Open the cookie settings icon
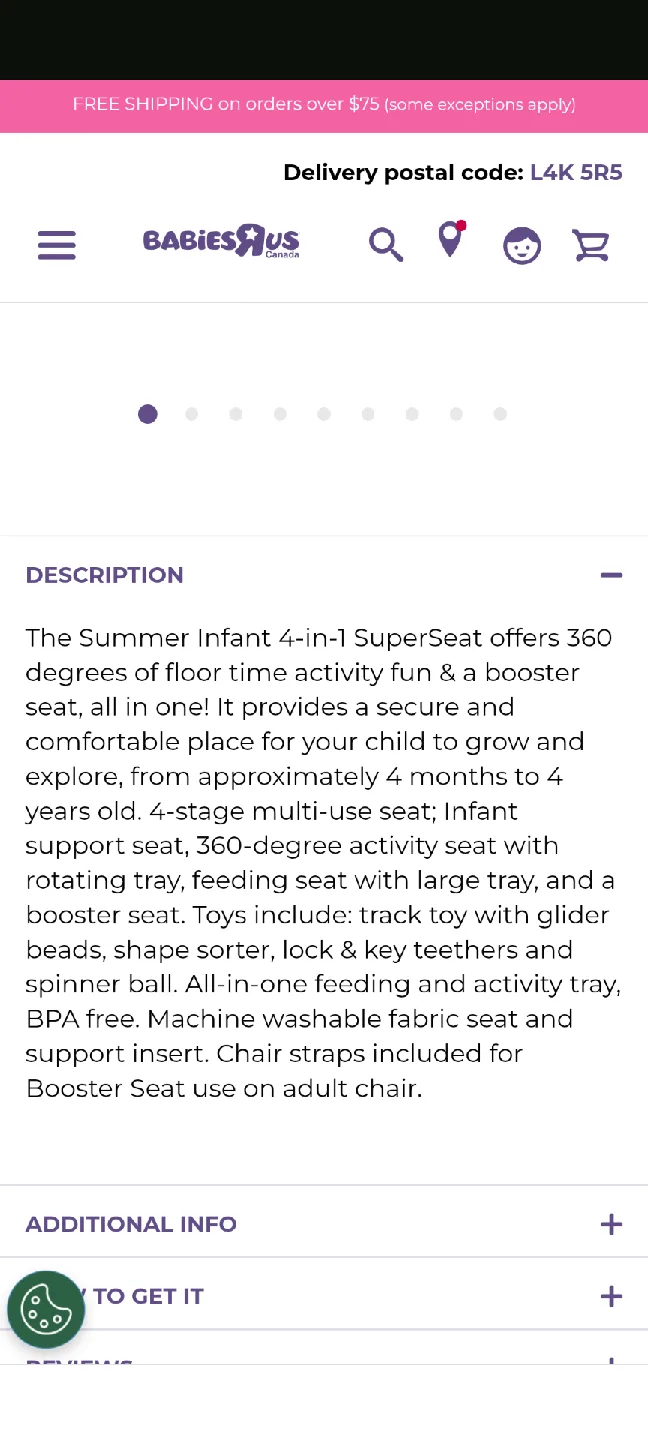The image size is (648, 1440). pos(46,1309)
